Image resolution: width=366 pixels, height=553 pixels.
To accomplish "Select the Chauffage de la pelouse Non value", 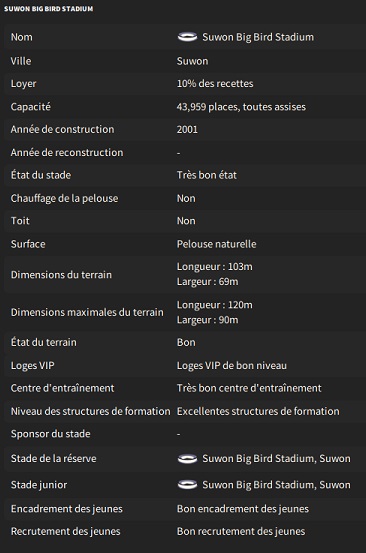I will [186, 198].
